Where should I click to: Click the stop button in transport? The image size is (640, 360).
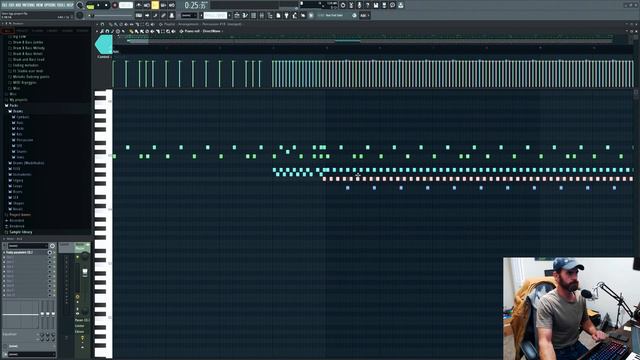point(106,5)
